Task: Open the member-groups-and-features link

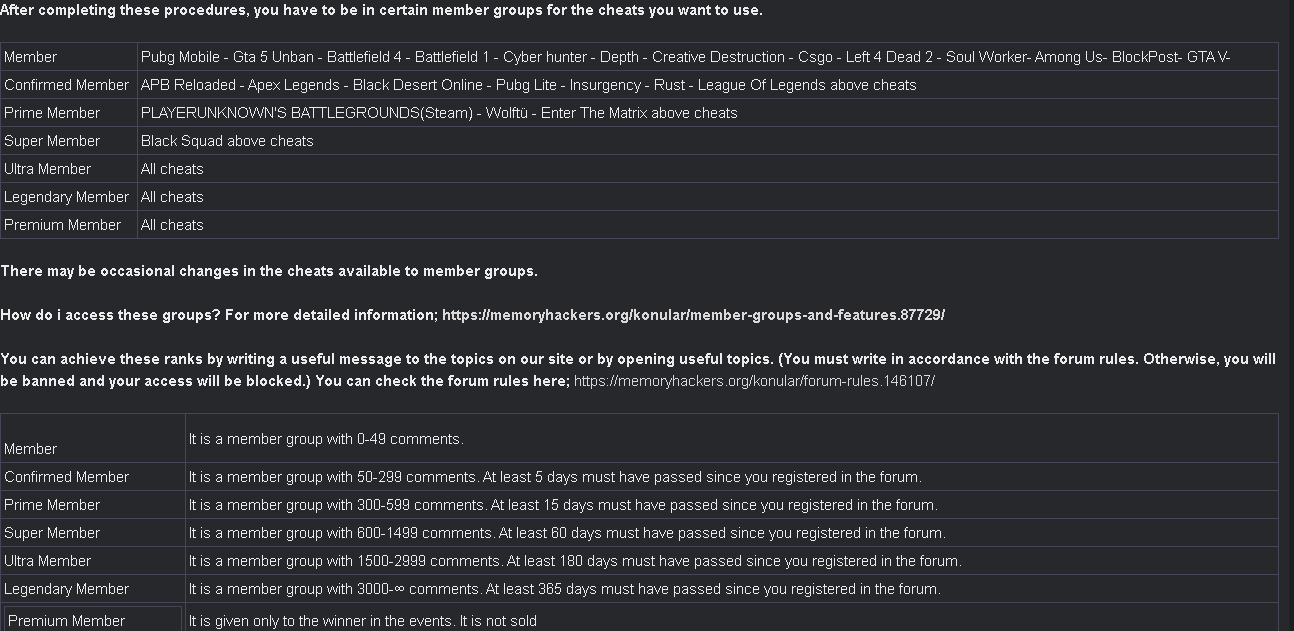Action: pyautogui.click(x=693, y=315)
